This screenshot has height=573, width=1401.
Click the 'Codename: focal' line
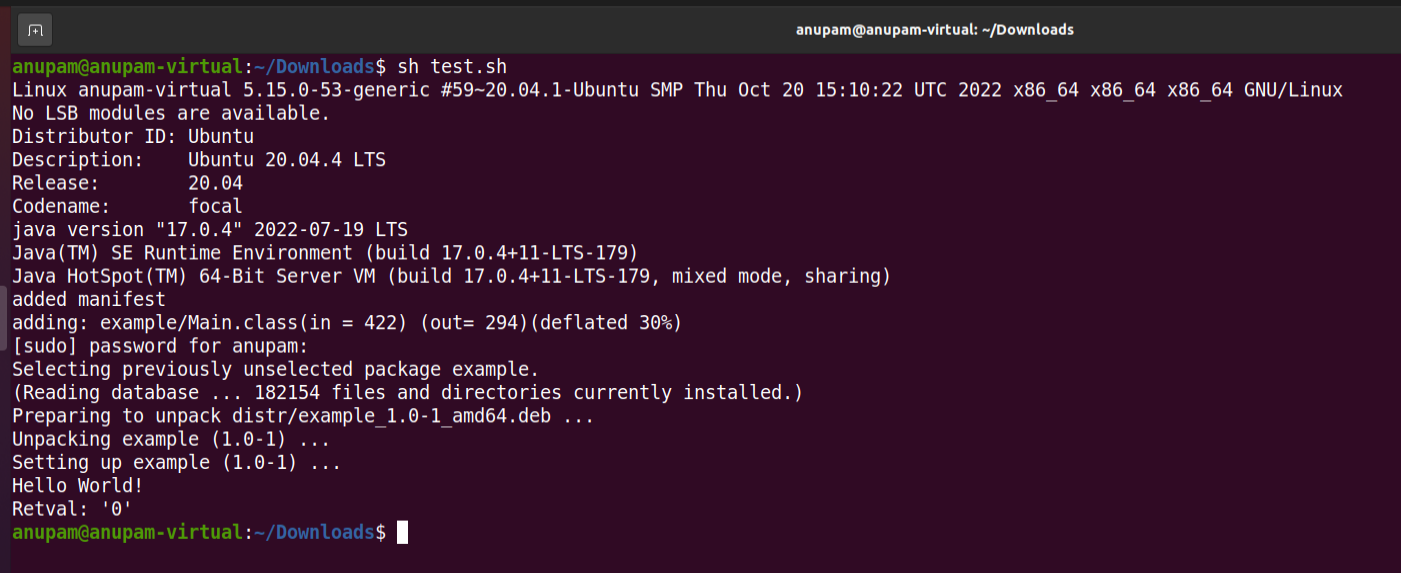pyautogui.click(x=127, y=206)
